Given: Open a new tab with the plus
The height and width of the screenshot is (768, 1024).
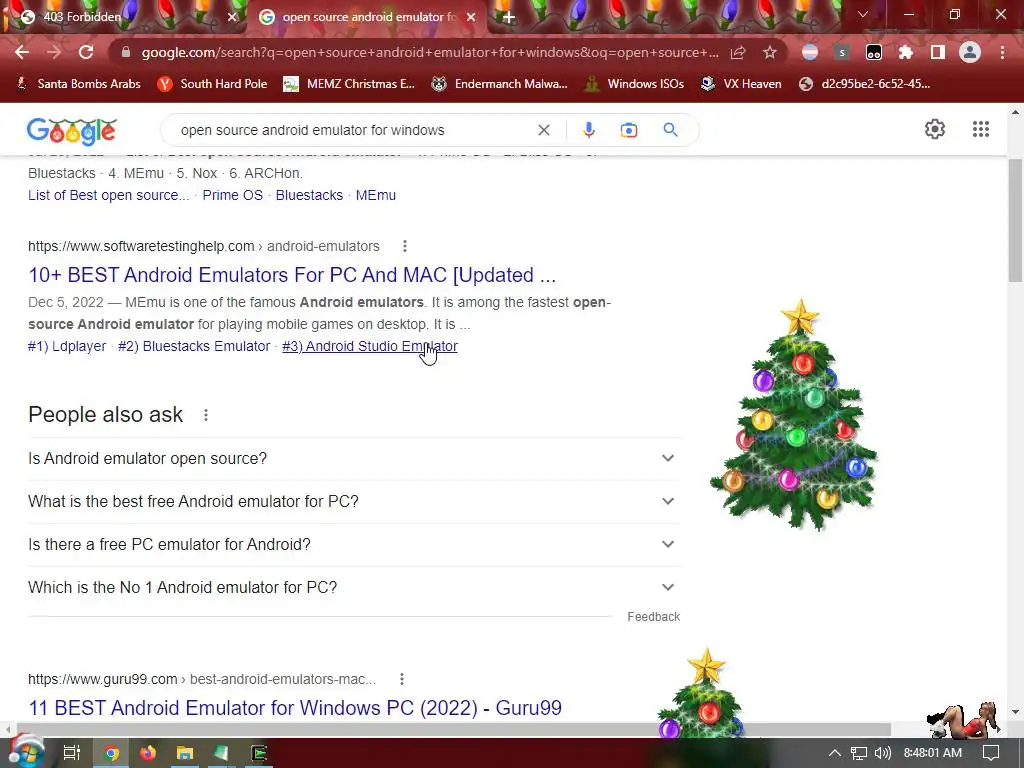Looking at the screenshot, I should click(x=509, y=17).
